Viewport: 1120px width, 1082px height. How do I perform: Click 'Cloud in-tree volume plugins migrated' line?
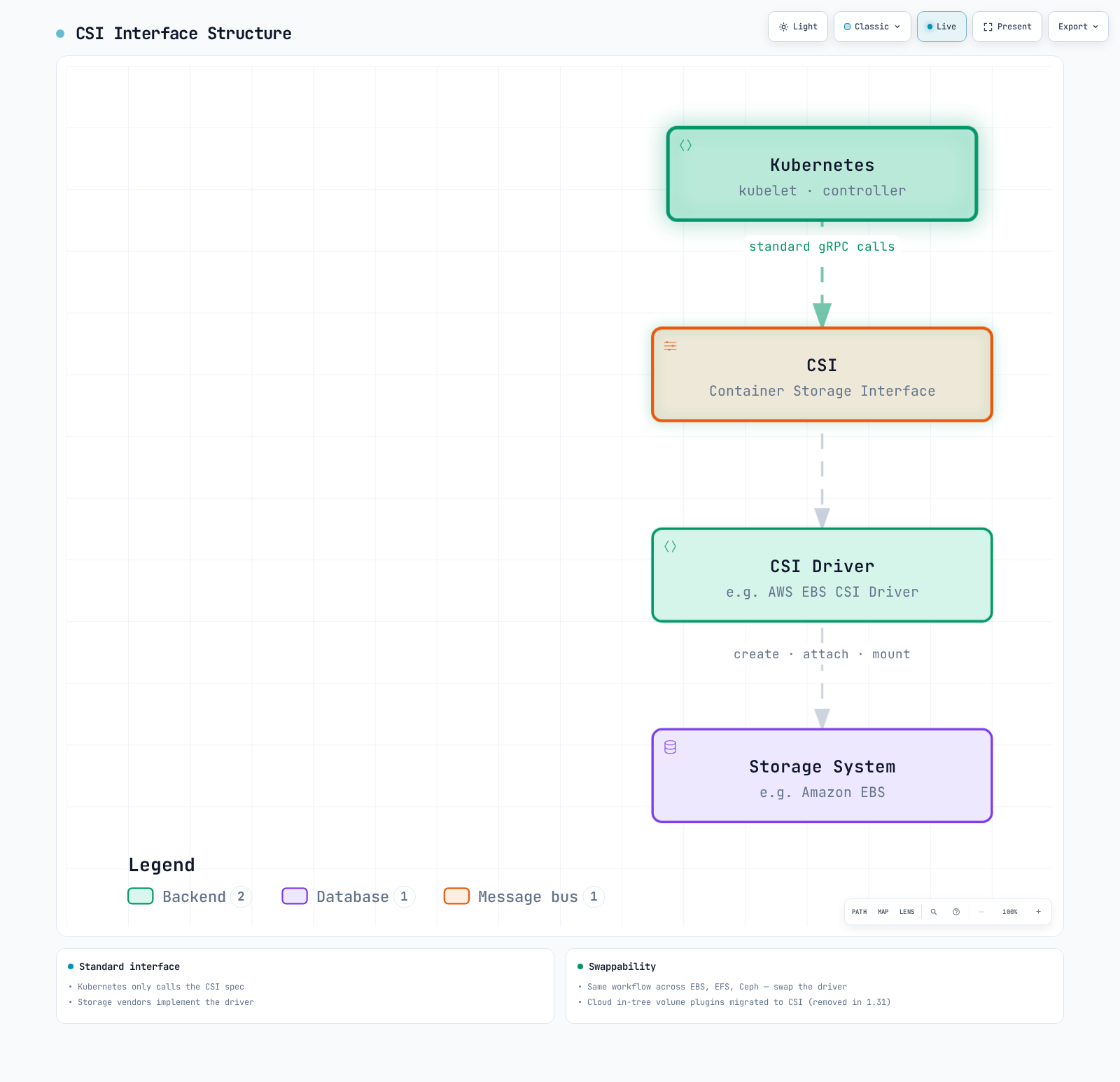[x=738, y=1002]
